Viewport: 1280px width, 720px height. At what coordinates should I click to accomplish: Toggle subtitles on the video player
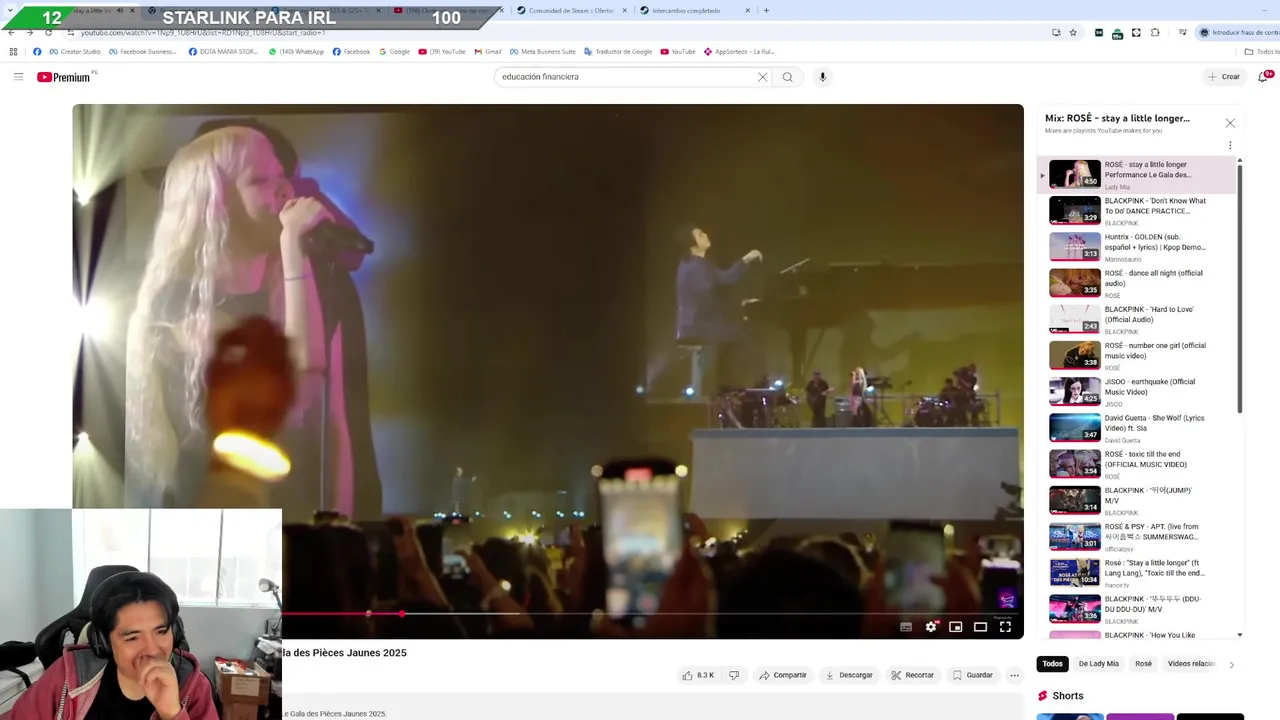[x=906, y=627]
